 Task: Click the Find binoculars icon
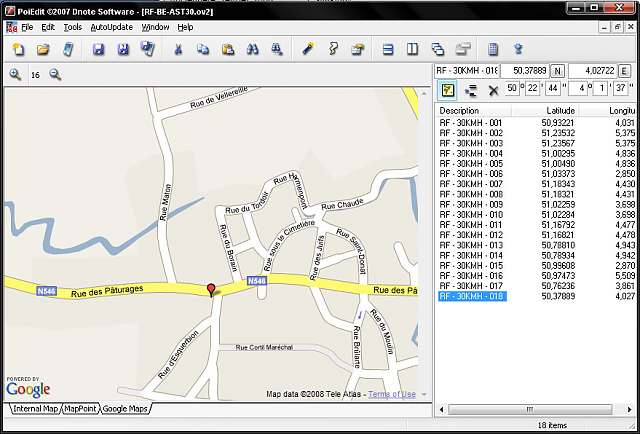point(253,49)
